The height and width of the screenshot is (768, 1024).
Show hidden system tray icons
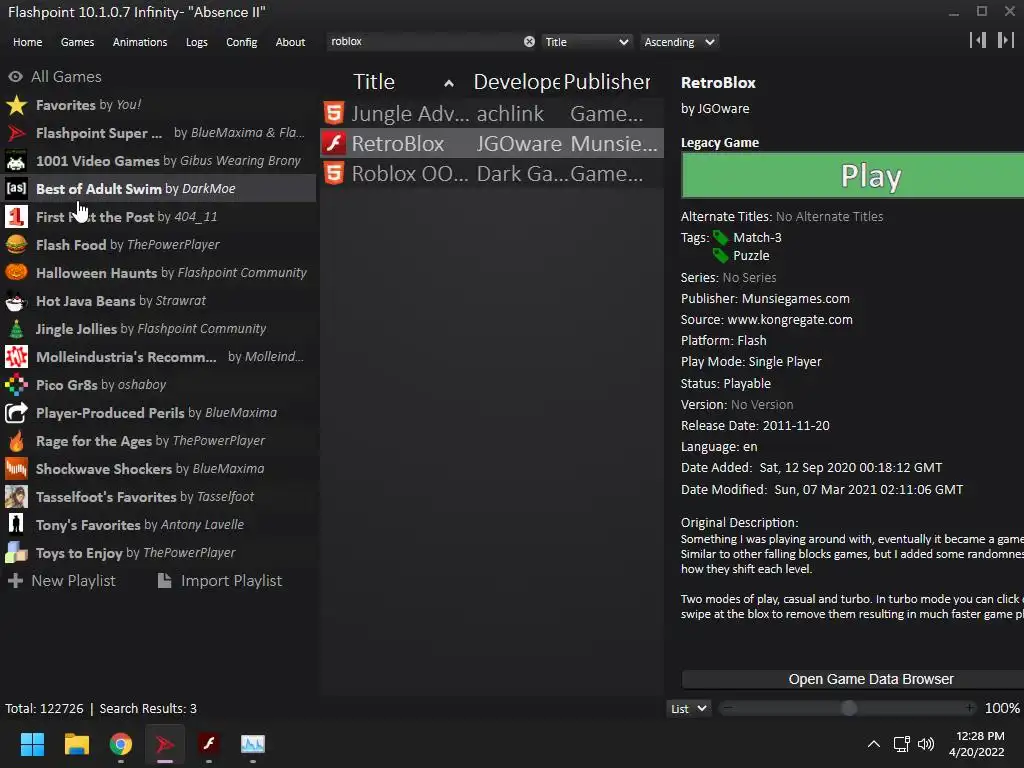(873, 744)
